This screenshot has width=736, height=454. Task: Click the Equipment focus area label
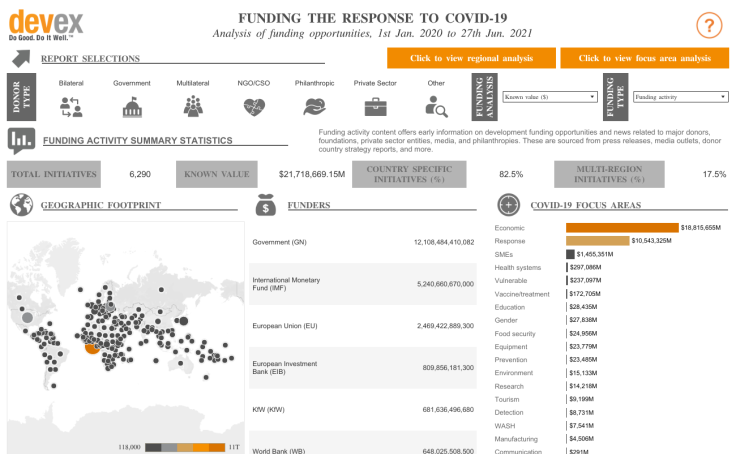tap(511, 346)
